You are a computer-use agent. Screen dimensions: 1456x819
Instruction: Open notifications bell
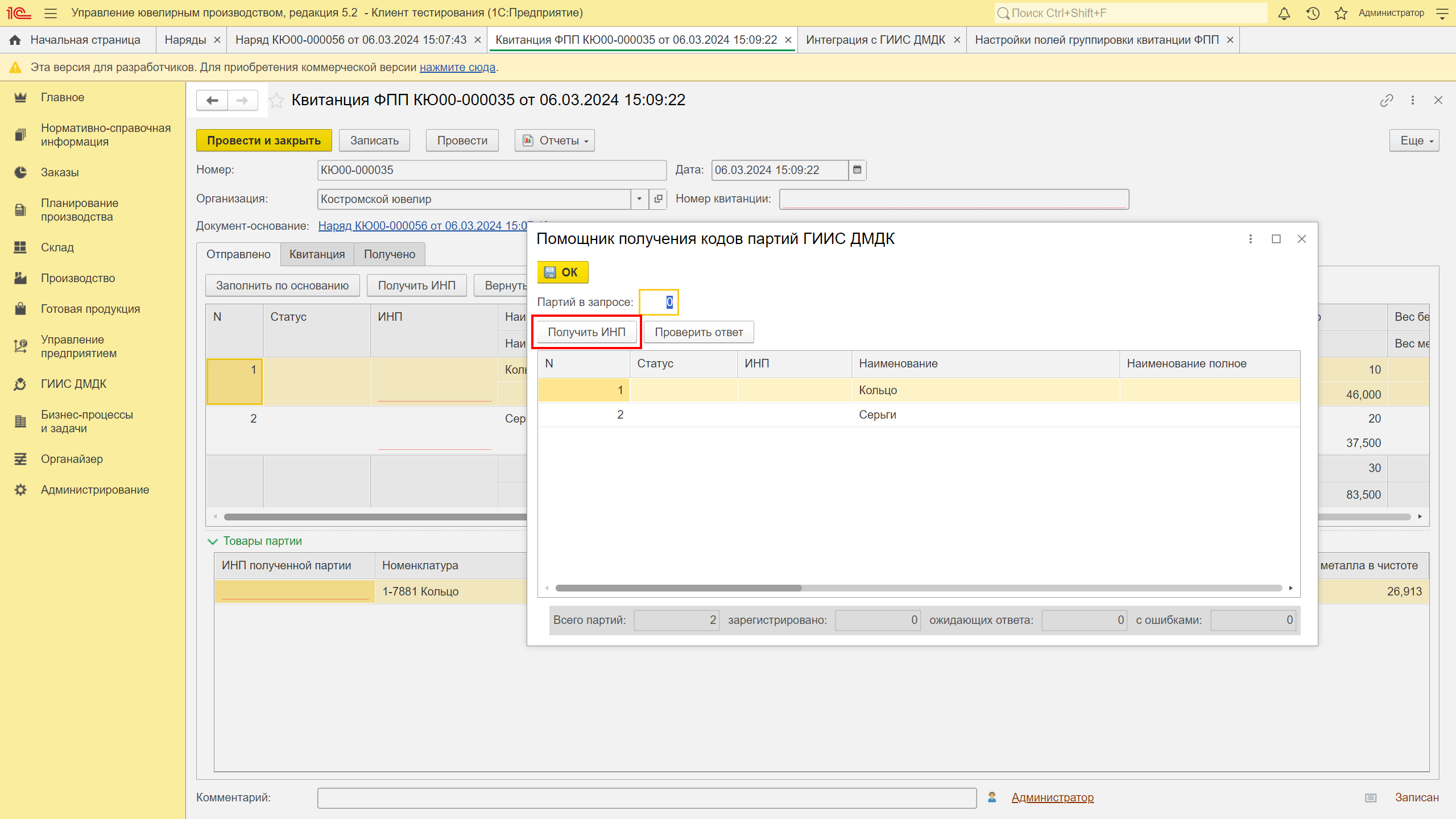click(1284, 13)
